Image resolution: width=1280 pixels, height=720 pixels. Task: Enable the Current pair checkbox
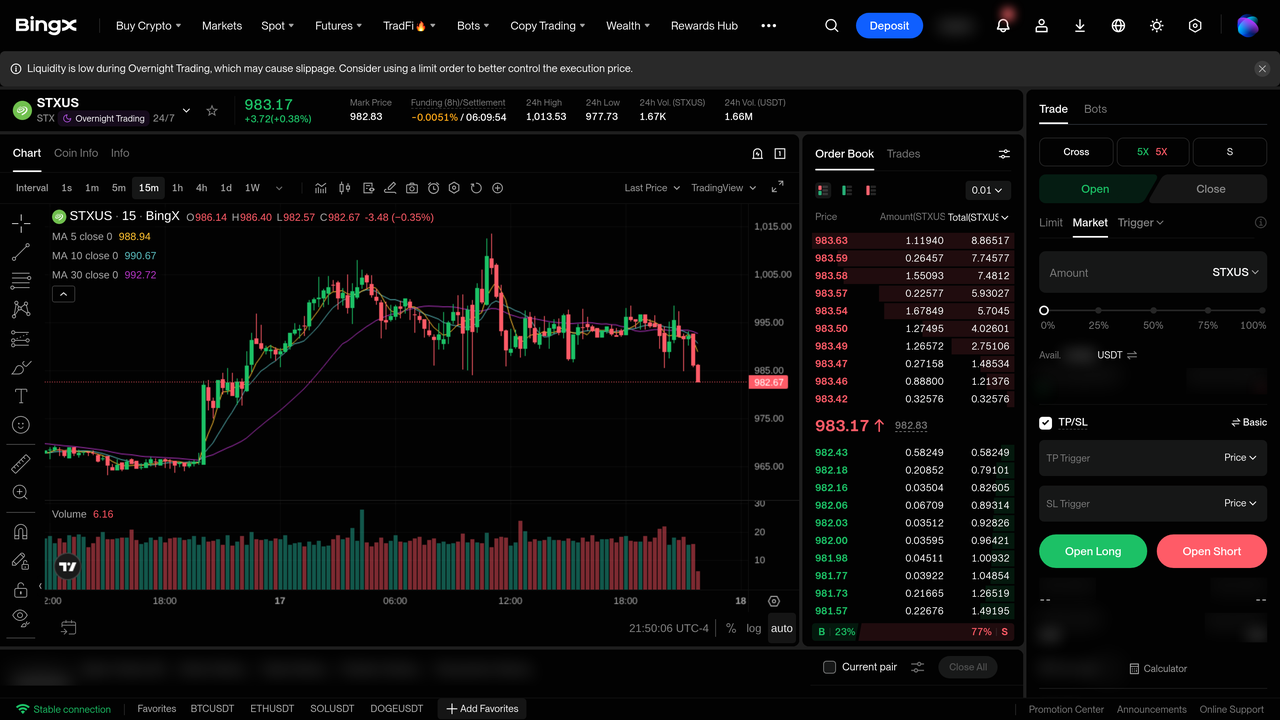coord(829,667)
